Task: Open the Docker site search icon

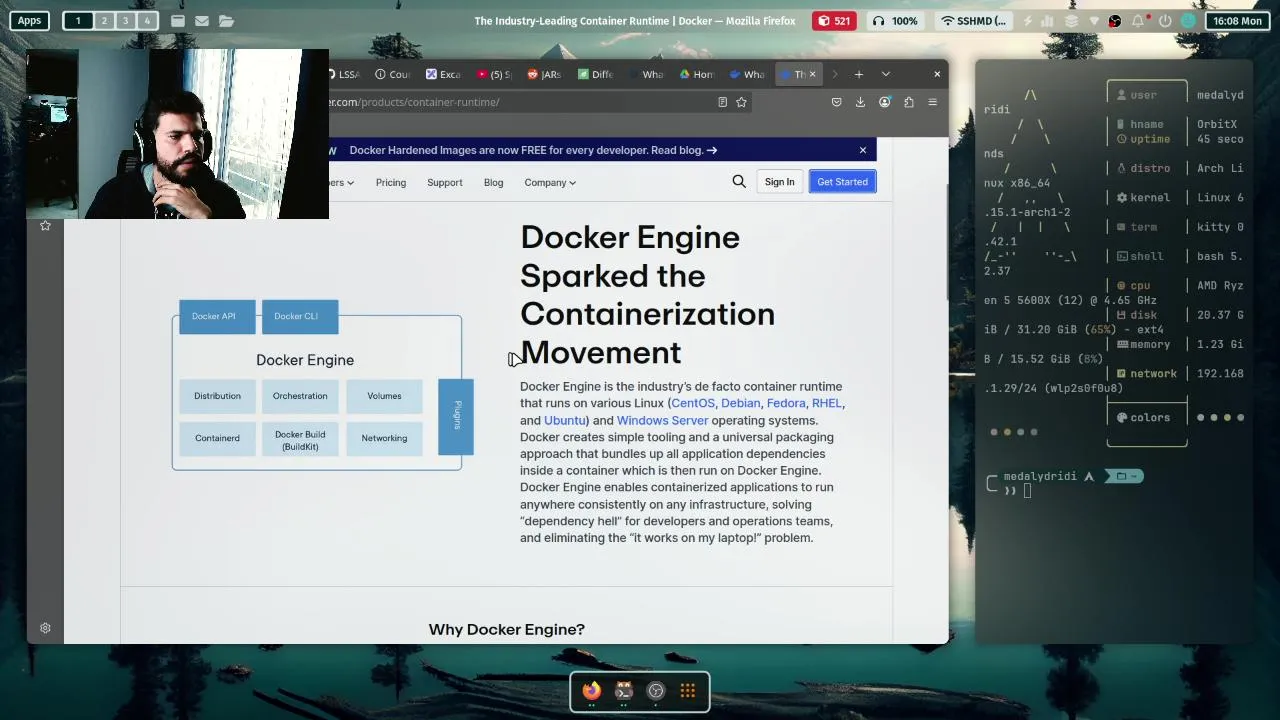Action: pyautogui.click(x=739, y=181)
